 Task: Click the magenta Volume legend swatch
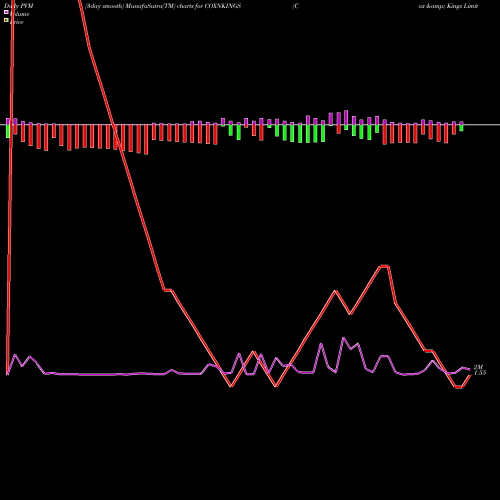pos(6,12)
